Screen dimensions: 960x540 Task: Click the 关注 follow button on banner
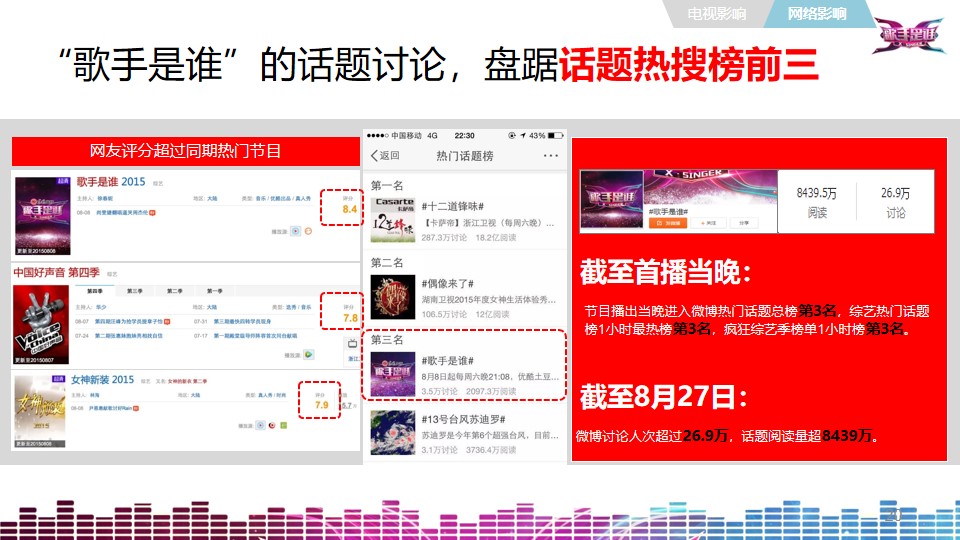tap(708, 223)
